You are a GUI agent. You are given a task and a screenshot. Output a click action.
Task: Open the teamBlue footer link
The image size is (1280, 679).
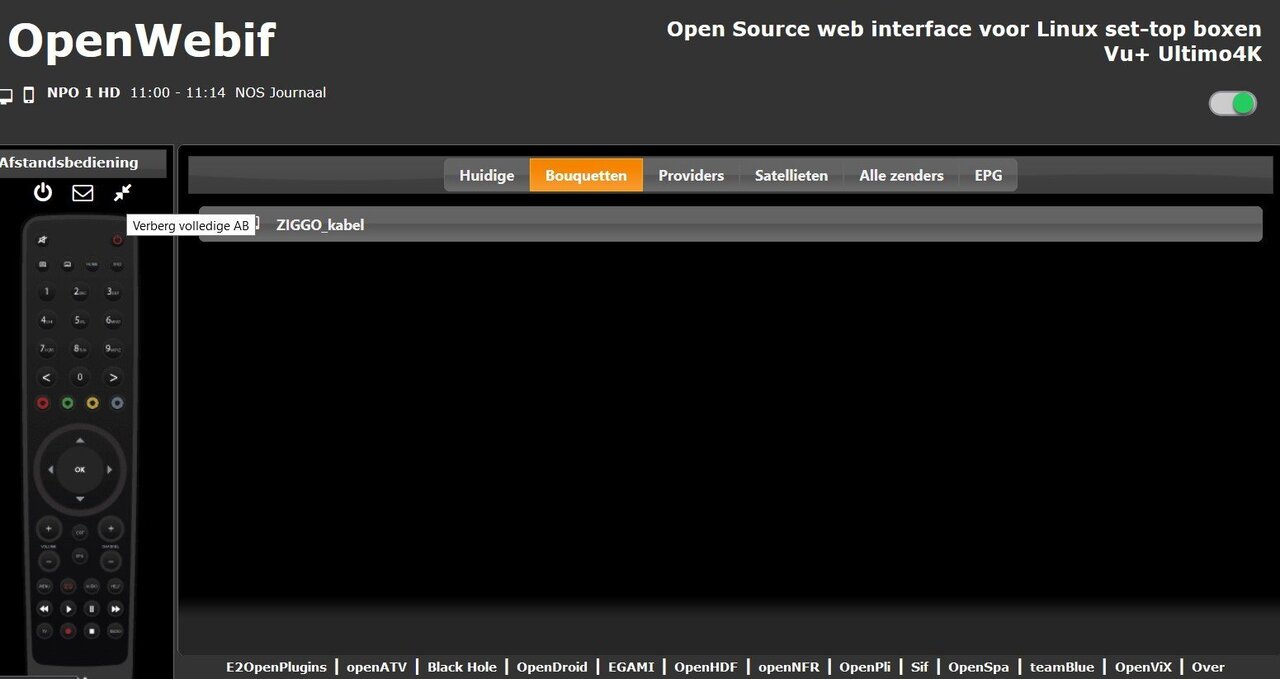(1062, 666)
